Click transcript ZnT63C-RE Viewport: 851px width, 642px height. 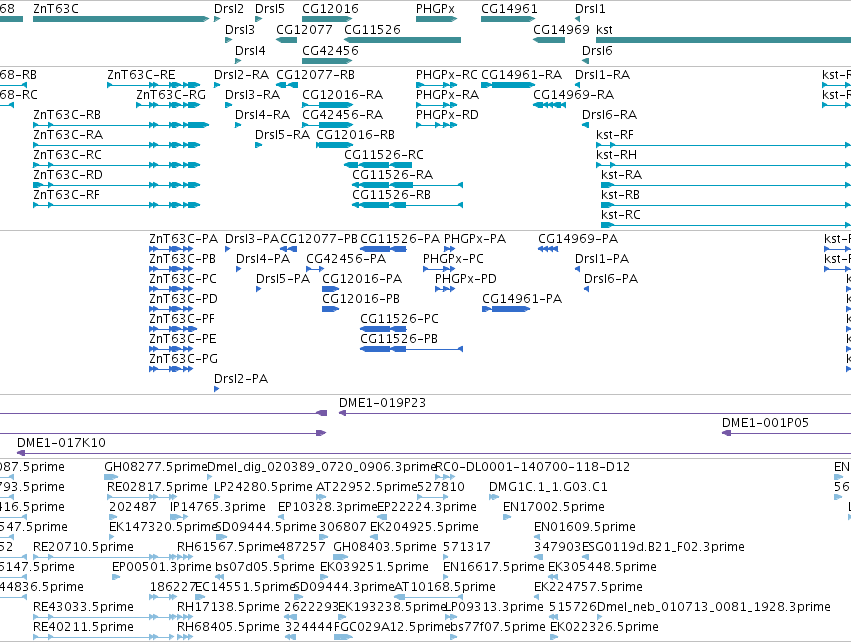[x=141, y=74]
